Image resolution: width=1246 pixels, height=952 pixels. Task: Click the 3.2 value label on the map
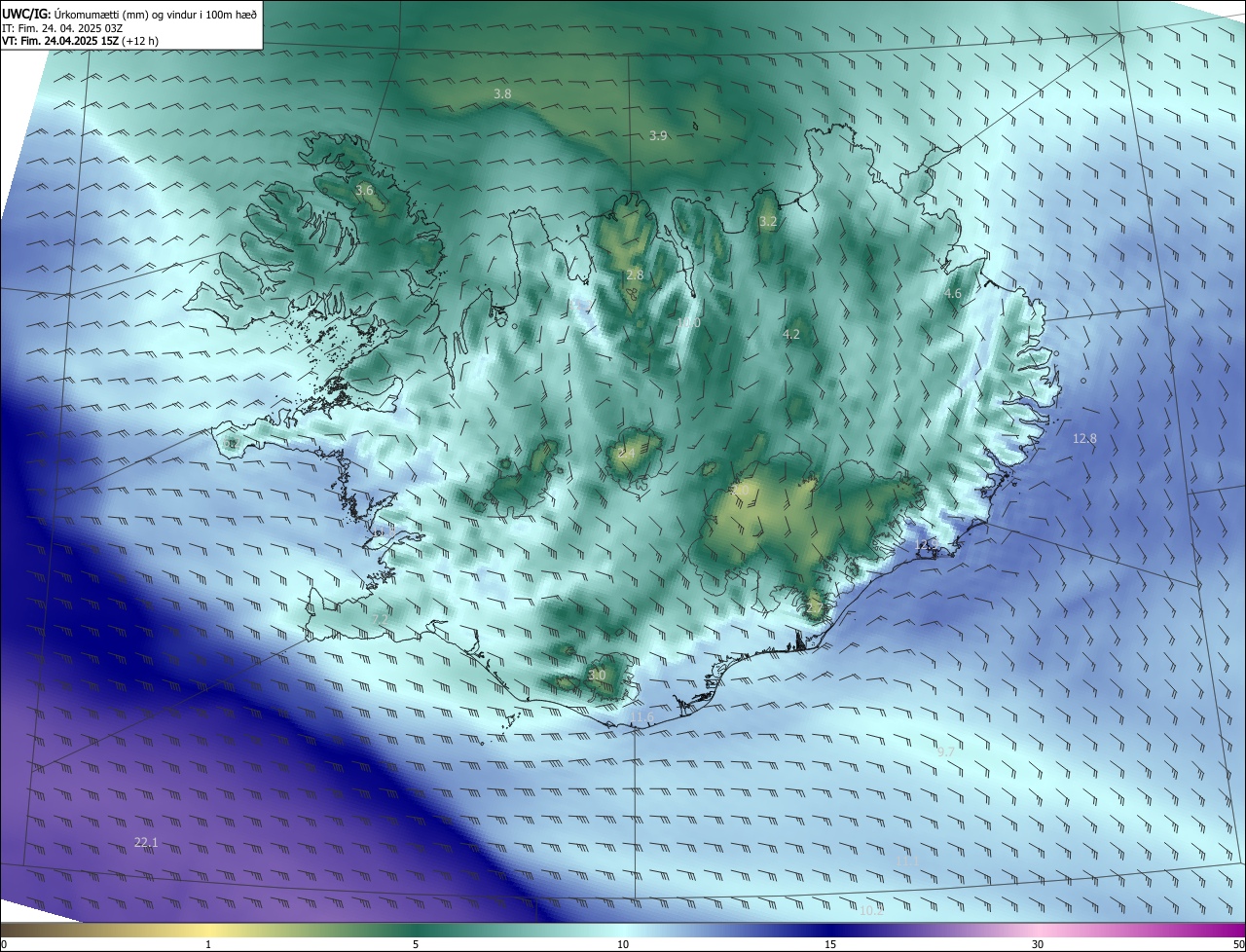point(768,222)
